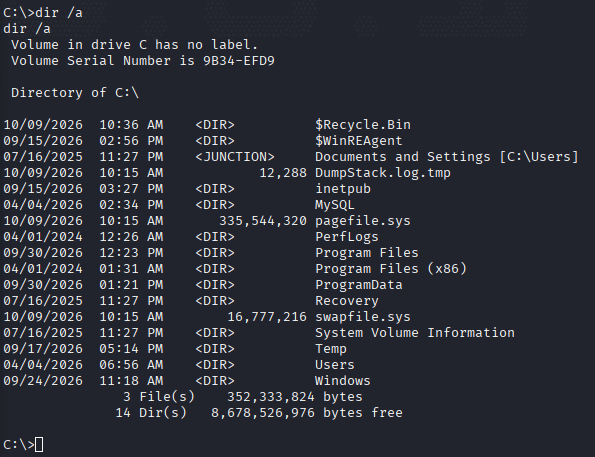Click the '<DIR>' marker on the Windows row
Screen dimensions: 595x457
[215, 381]
